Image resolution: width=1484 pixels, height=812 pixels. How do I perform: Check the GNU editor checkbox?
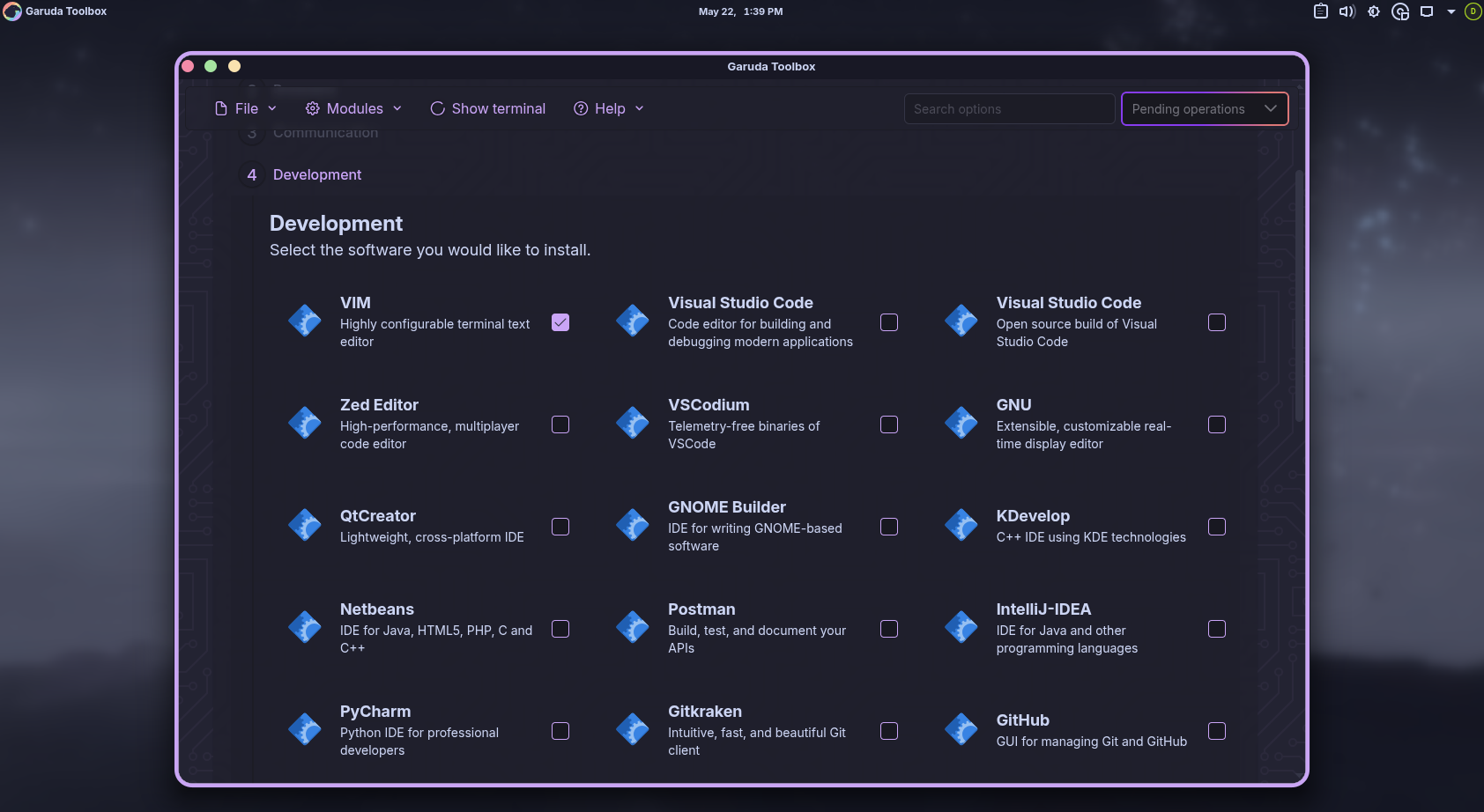(1217, 424)
